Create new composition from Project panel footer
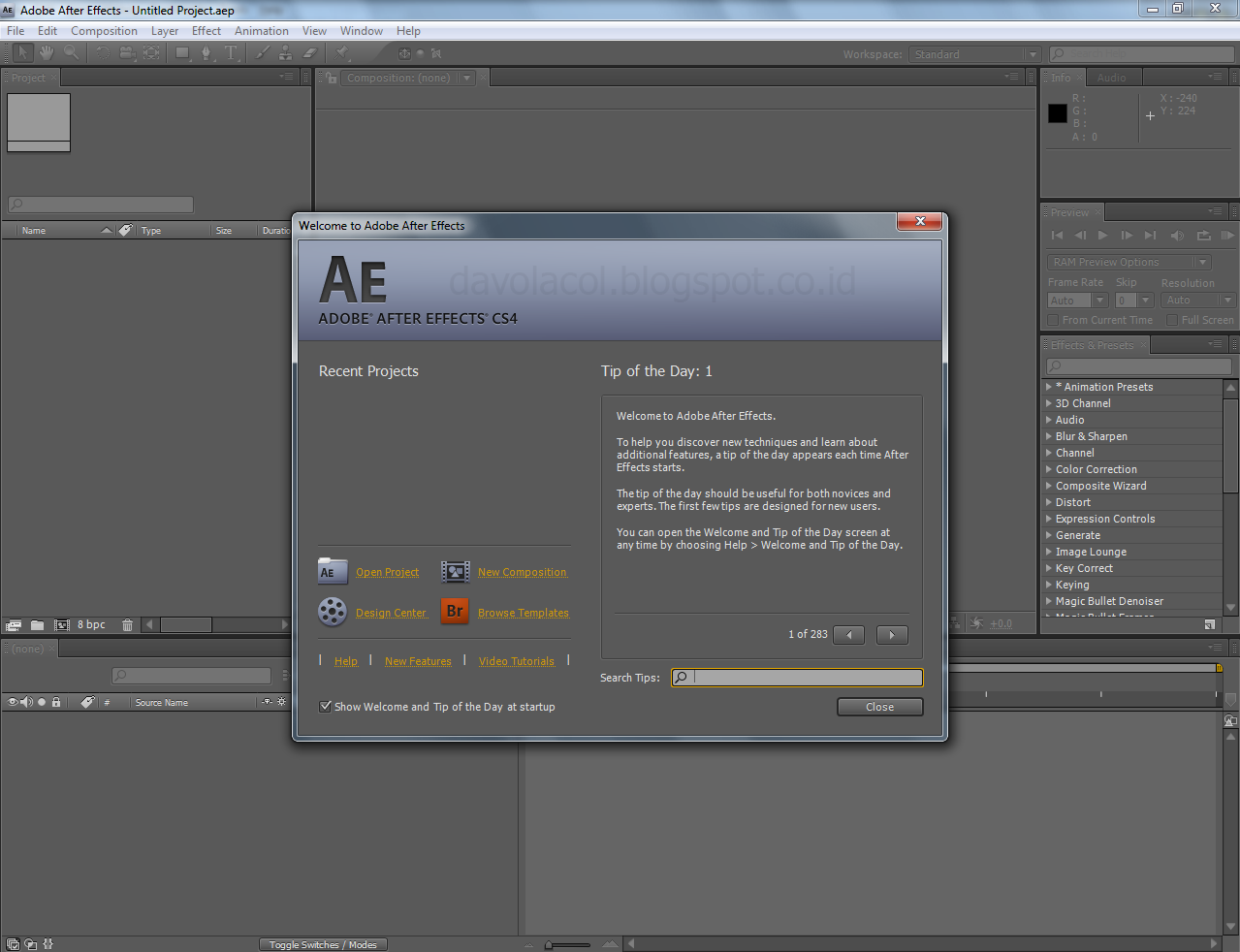1240x952 pixels. [x=62, y=625]
